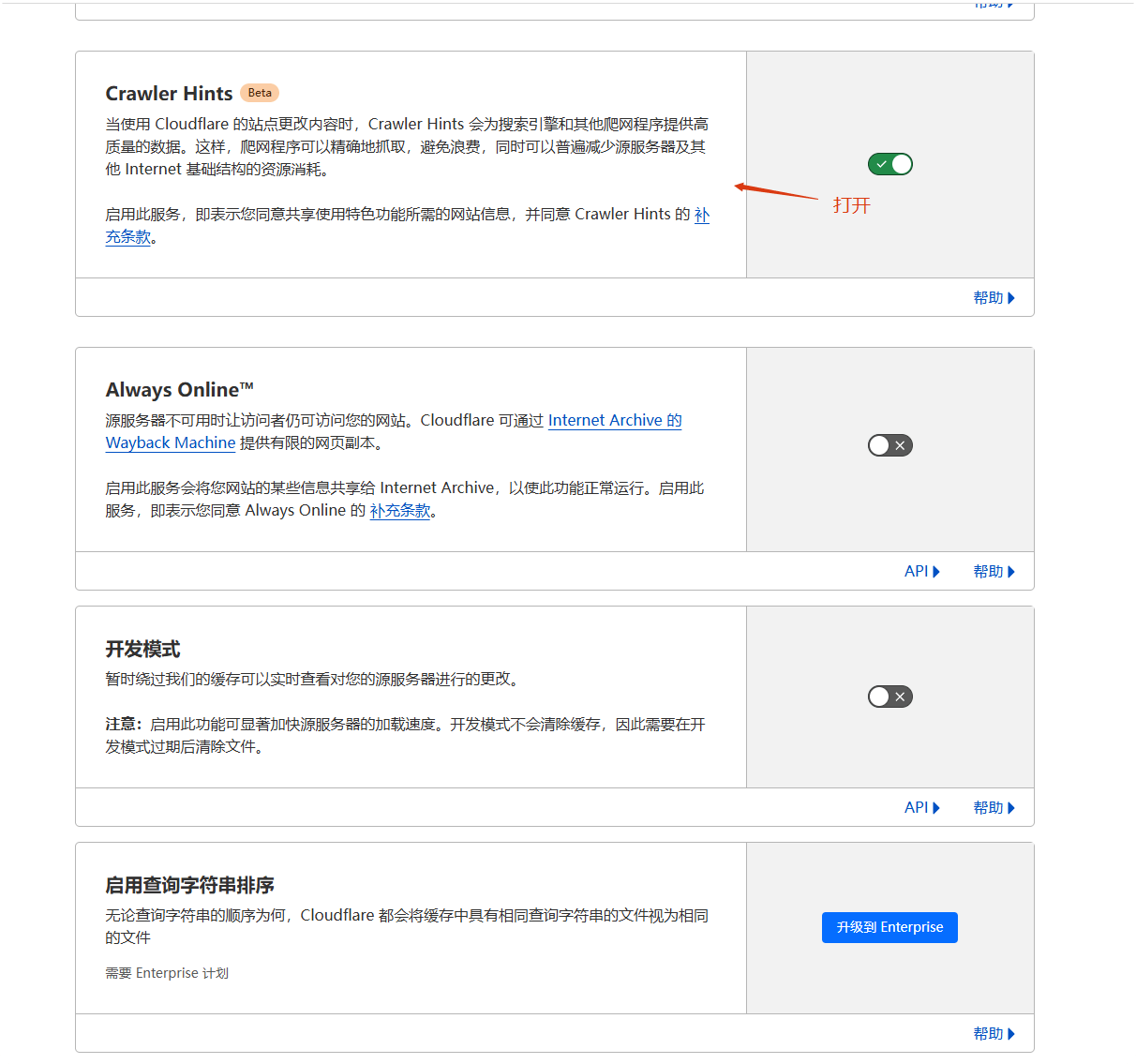Expand API for Always Online card
The image size is (1136, 1064).
point(915,570)
